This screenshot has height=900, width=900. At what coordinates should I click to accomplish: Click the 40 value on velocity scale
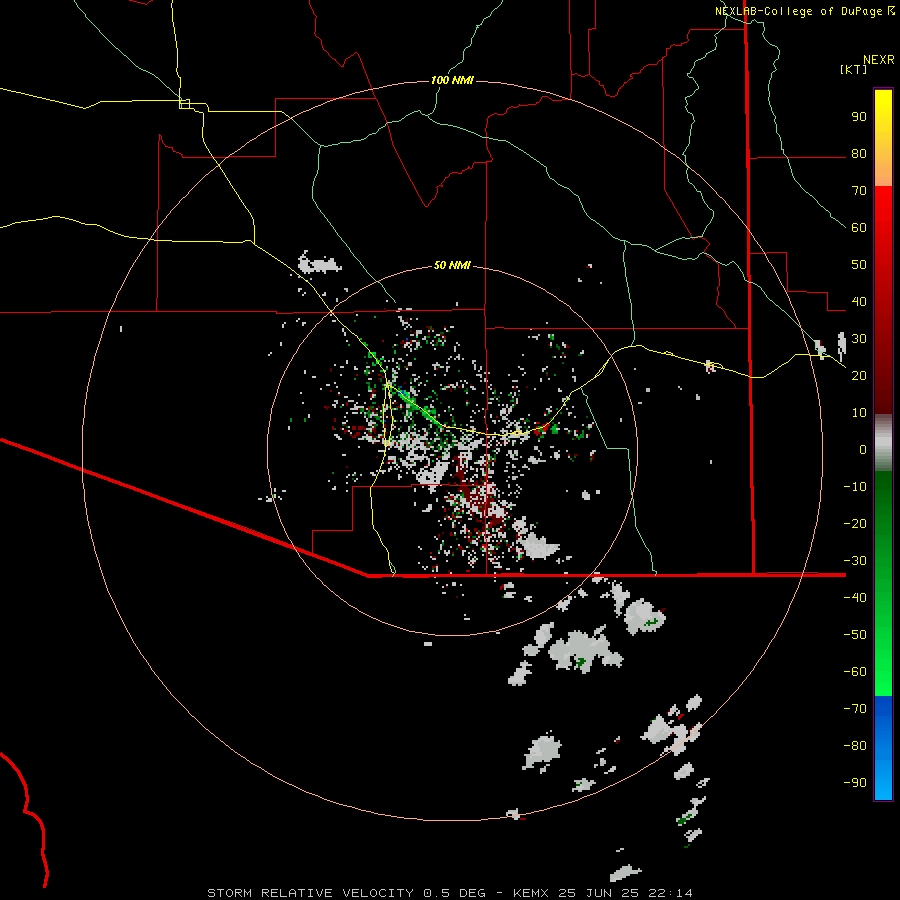coord(859,302)
